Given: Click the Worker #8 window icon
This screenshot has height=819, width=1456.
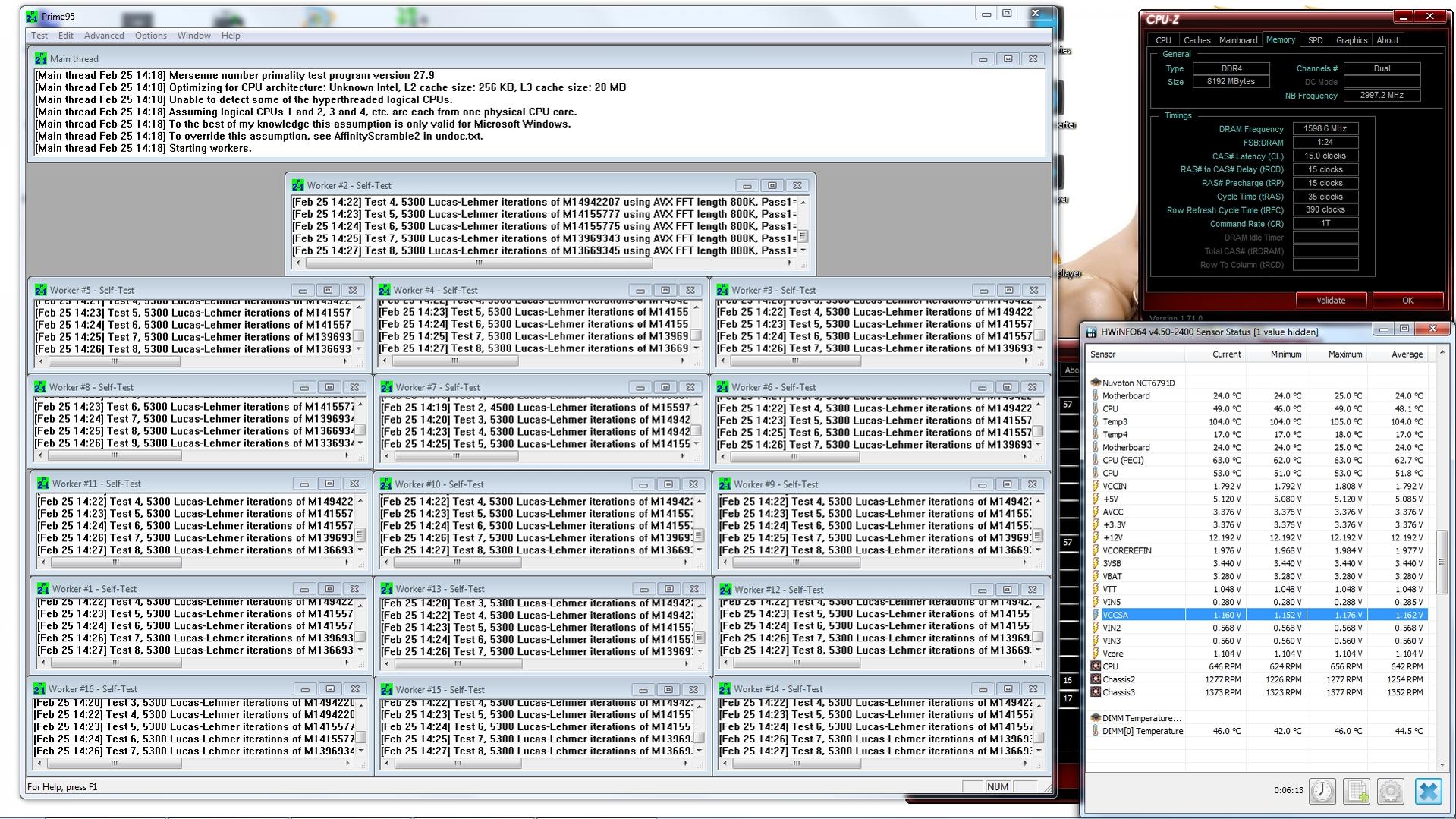Looking at the screenshot, I should (x=40, y=387).
